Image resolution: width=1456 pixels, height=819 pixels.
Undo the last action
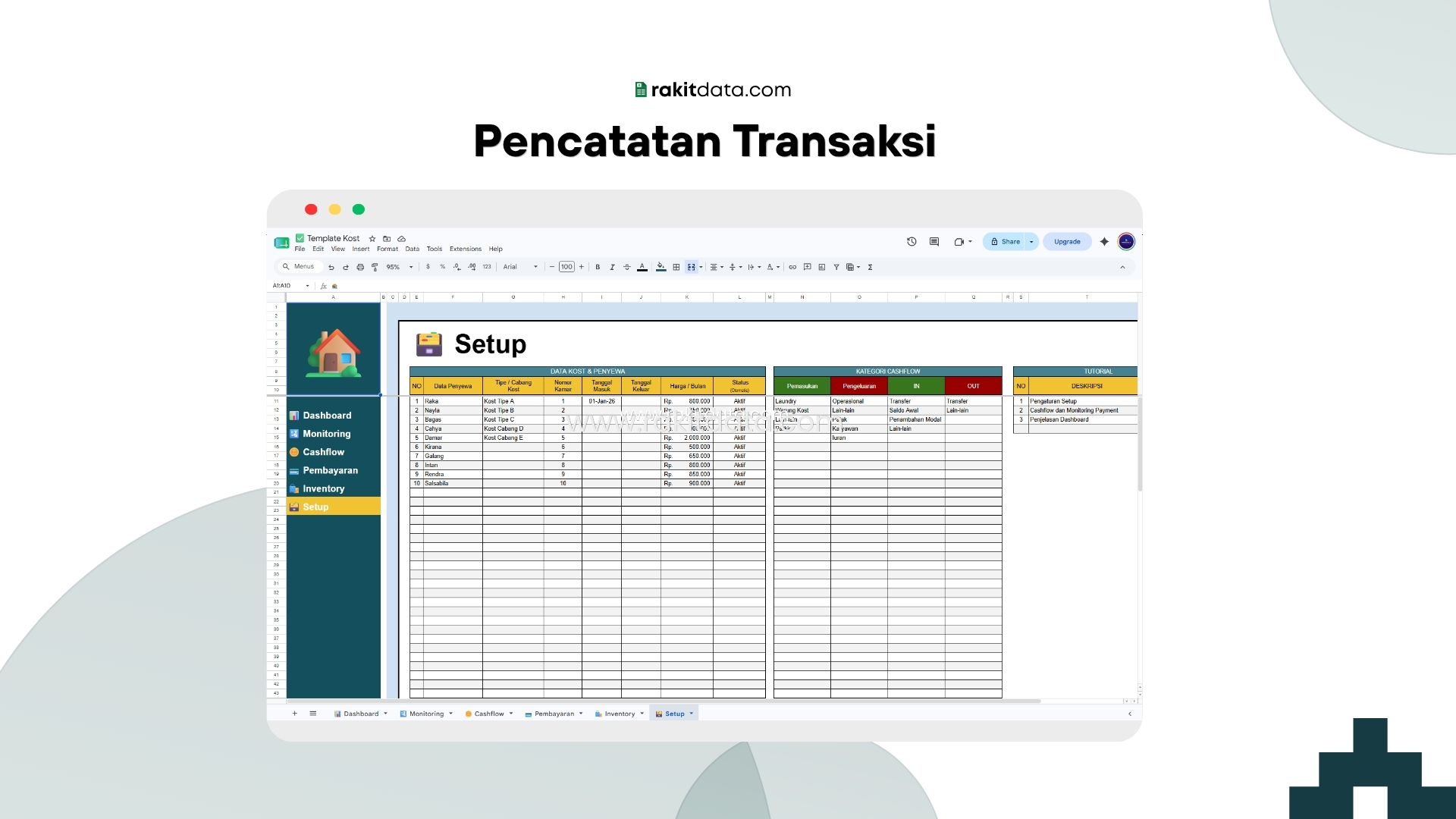pos(331,267)
